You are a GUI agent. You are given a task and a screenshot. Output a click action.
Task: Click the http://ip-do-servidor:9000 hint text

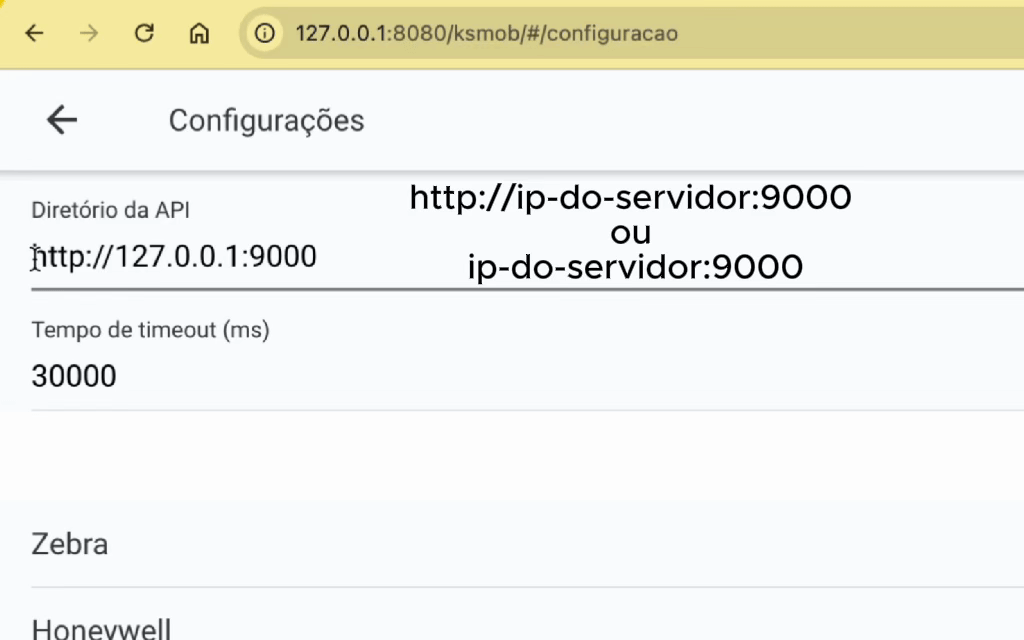click(x=630, y=198)
